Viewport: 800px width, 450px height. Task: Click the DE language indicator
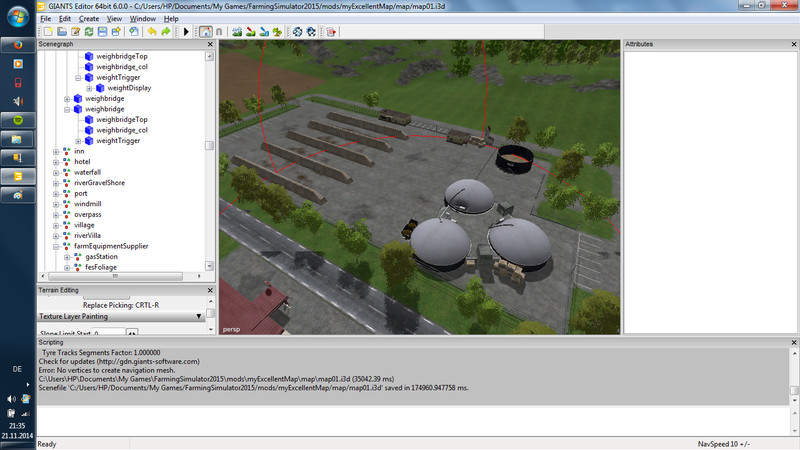(x=17, y=369)
